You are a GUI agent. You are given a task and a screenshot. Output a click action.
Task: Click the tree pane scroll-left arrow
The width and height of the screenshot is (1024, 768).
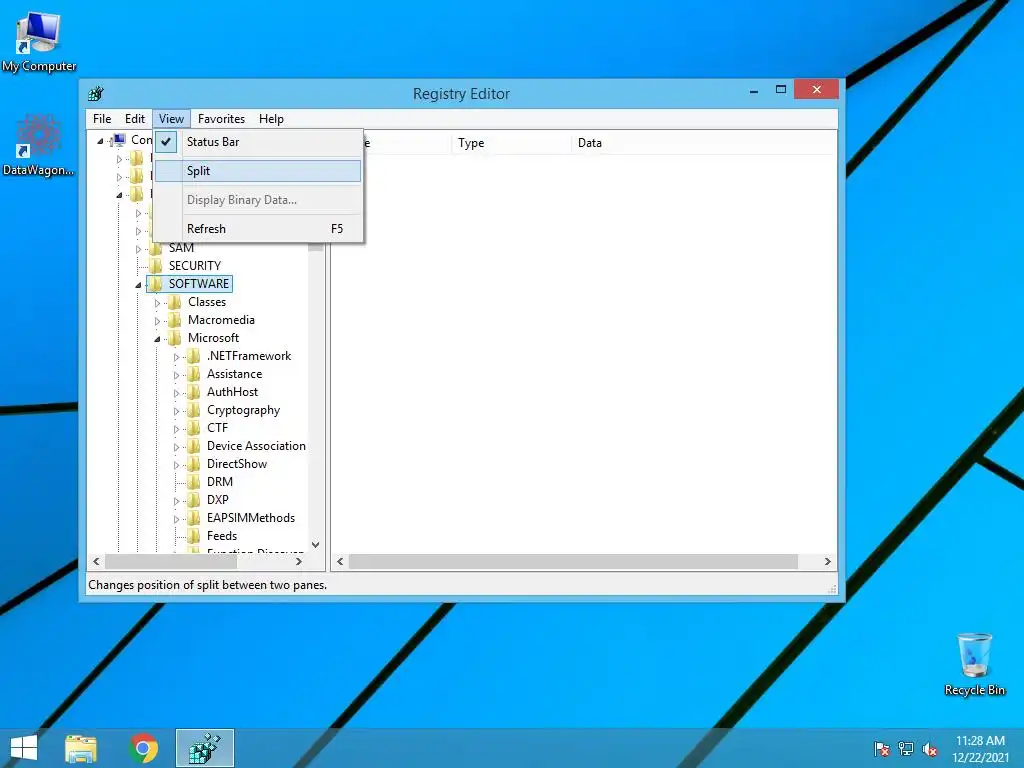pyautogui.click(x=97, y=562)
